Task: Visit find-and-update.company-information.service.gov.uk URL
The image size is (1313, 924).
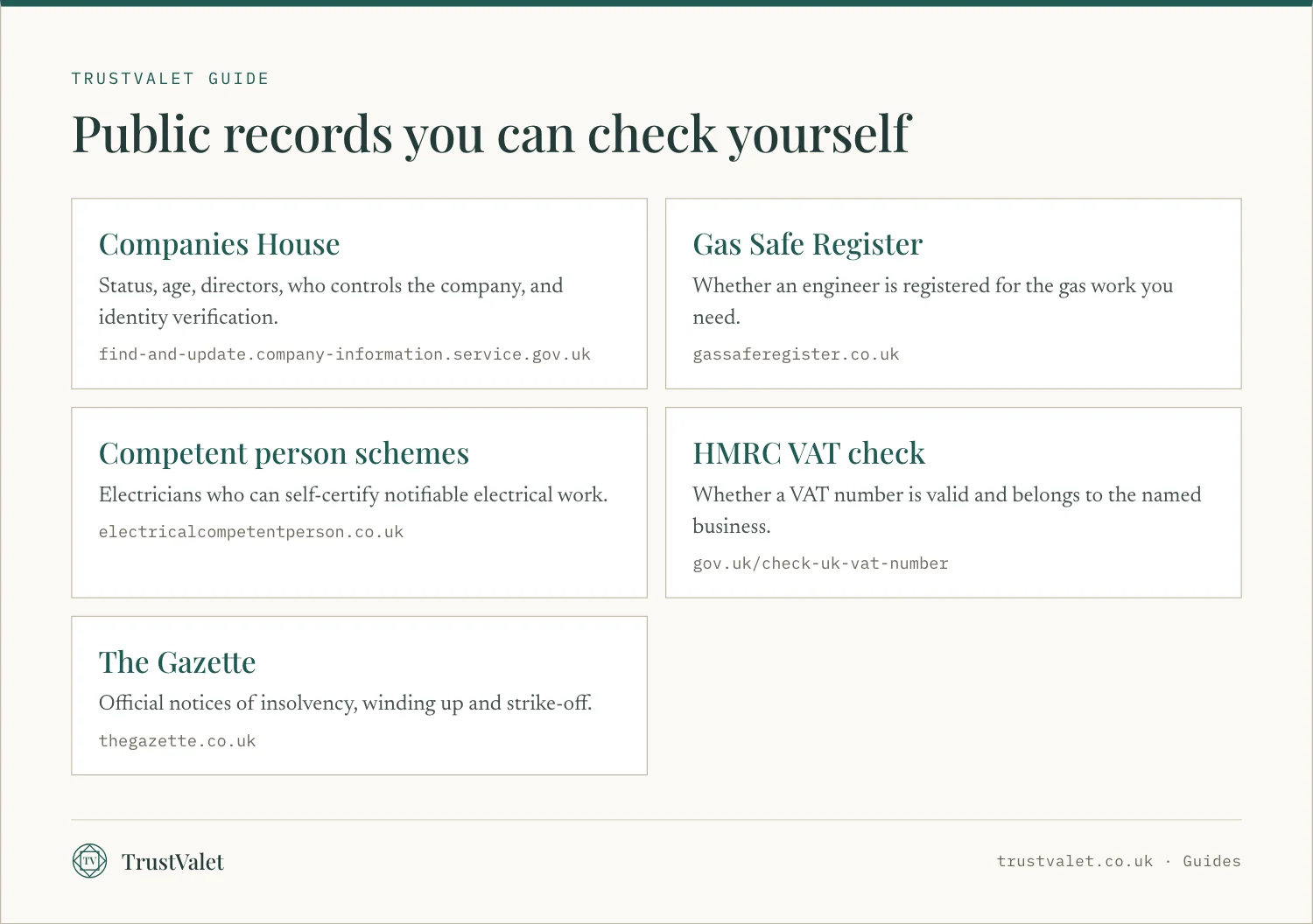Action: click(x=345, y=354)
